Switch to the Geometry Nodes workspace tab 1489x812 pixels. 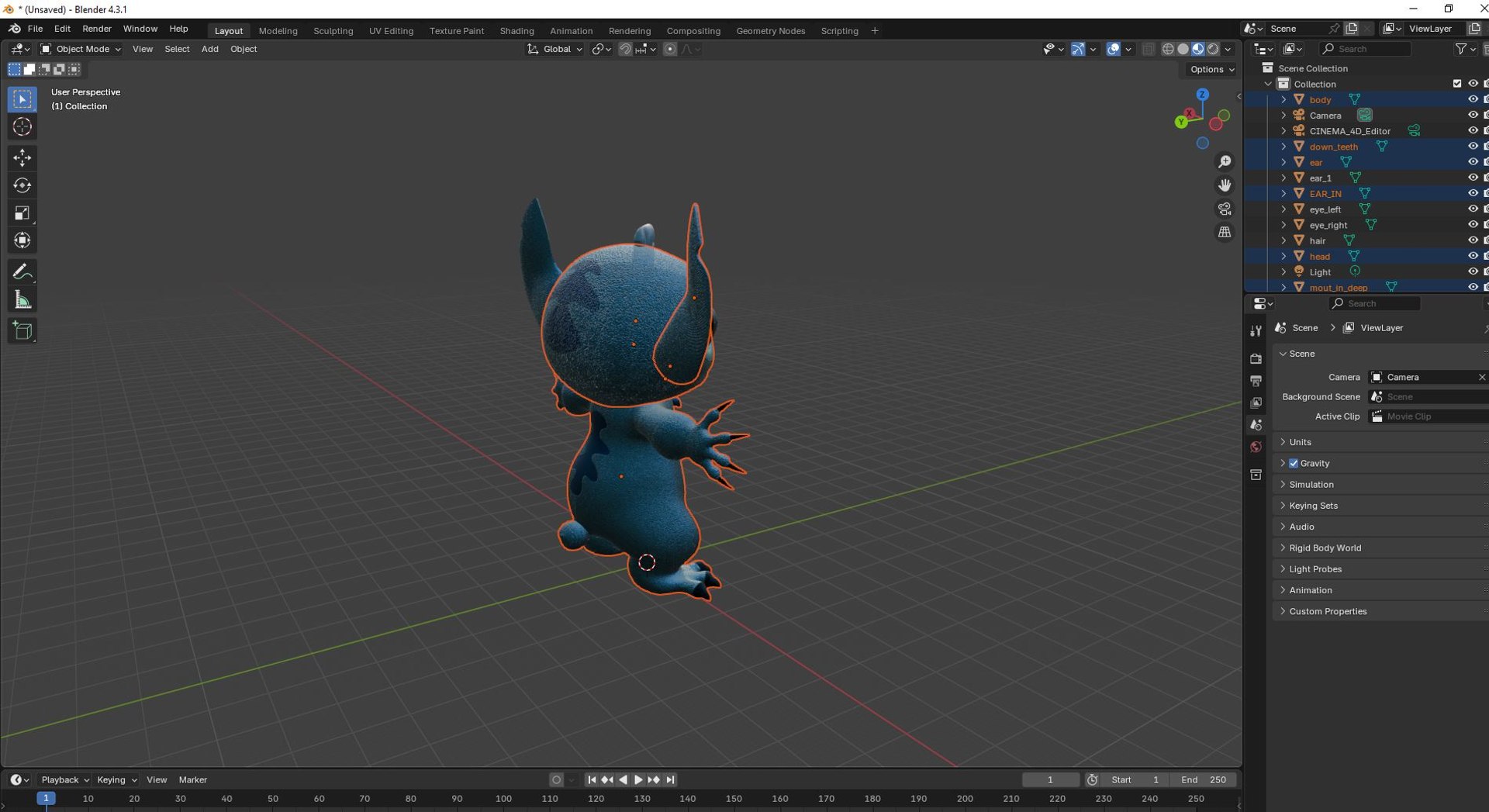(770, 31)
